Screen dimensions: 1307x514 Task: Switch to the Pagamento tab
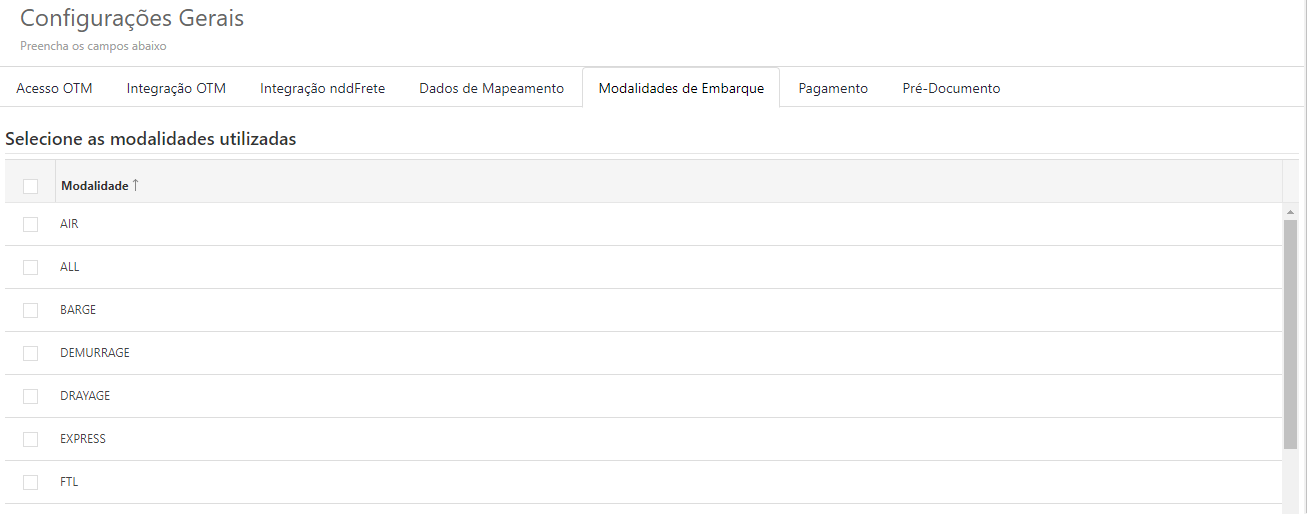[833, 88]
